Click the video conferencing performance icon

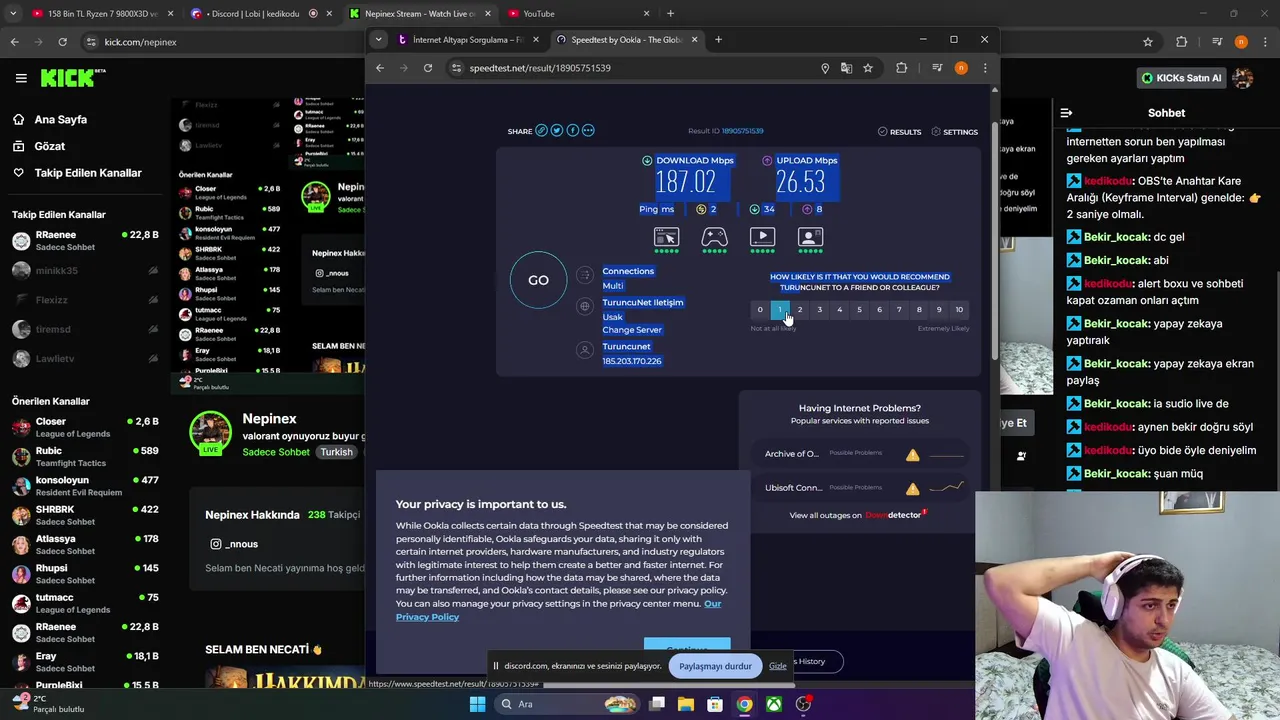[810, 237]
